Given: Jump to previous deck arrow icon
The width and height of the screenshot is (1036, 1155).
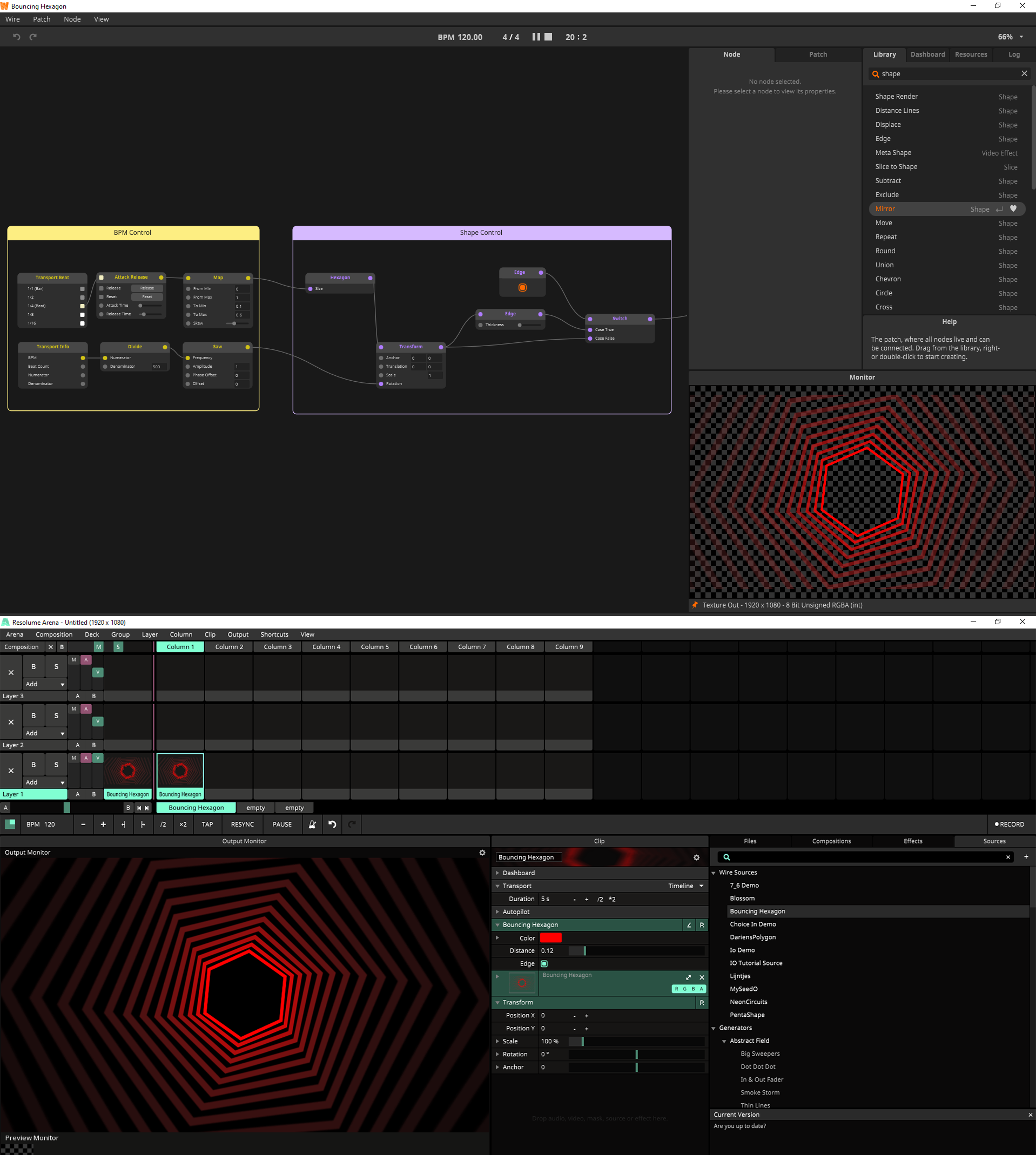Looking at the screenshot, I should point(139,807).
